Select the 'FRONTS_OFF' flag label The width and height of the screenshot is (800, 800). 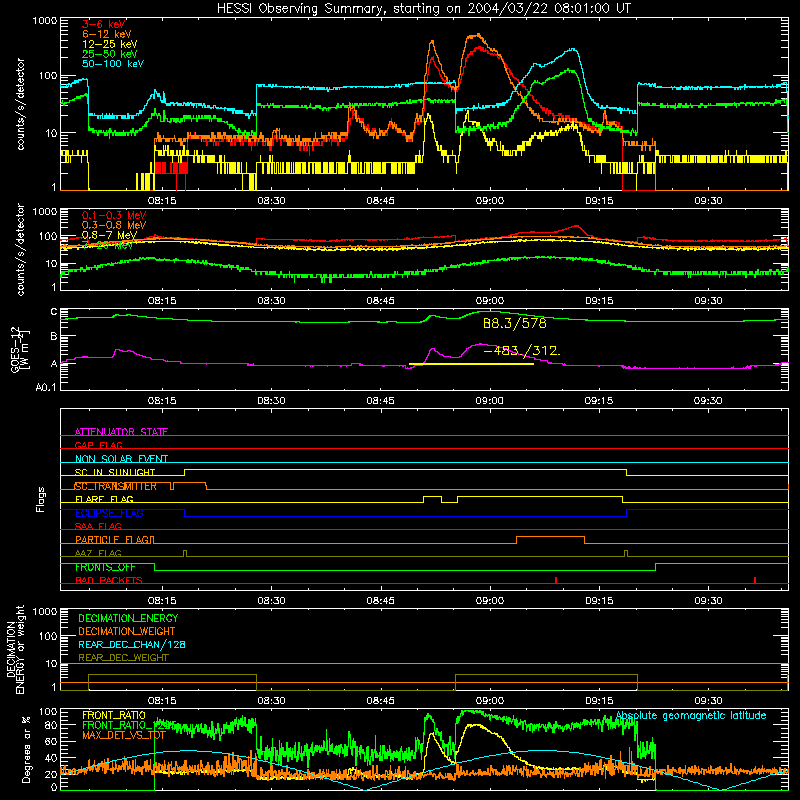(105, 567)
